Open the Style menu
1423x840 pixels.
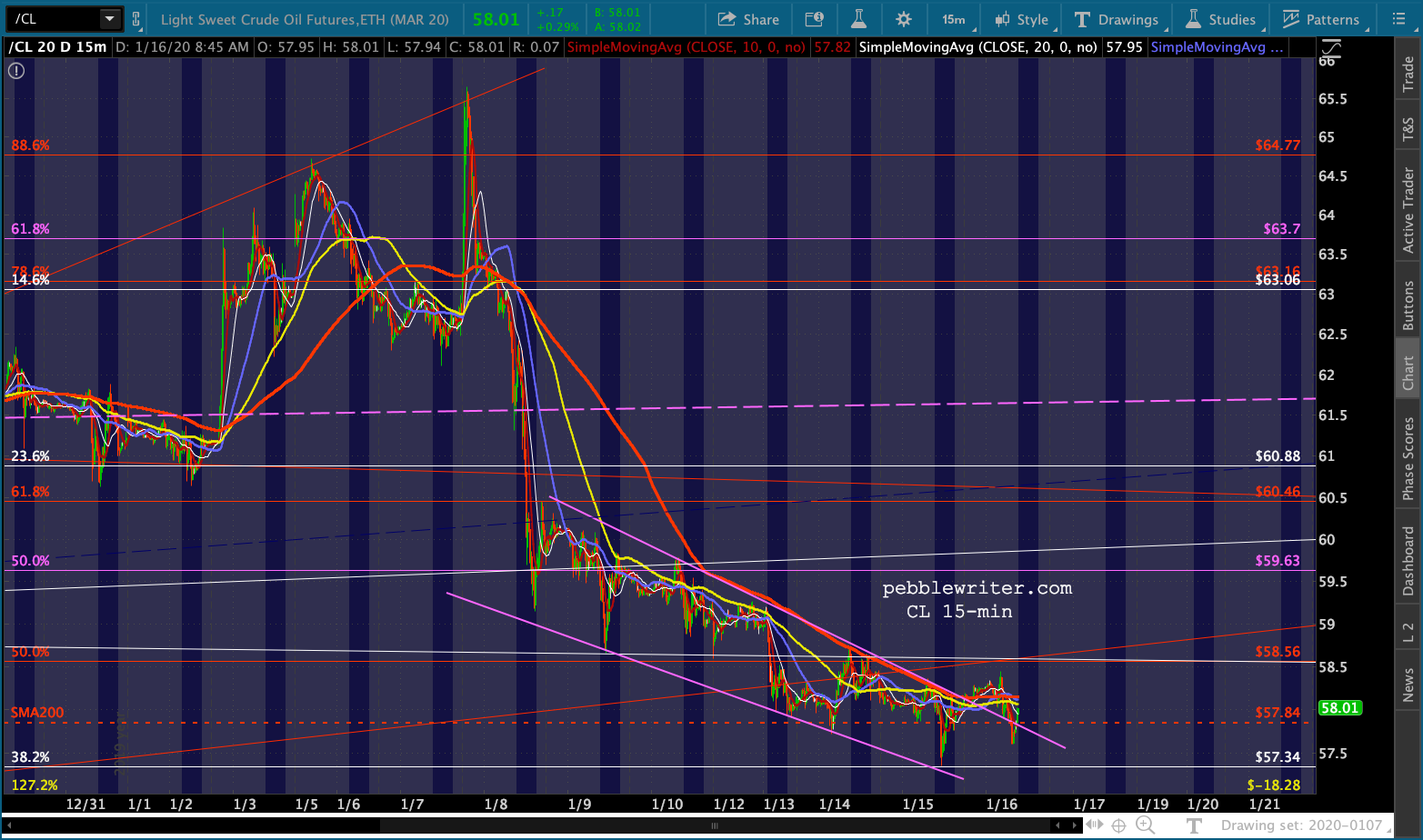[x=1022, y=19]
